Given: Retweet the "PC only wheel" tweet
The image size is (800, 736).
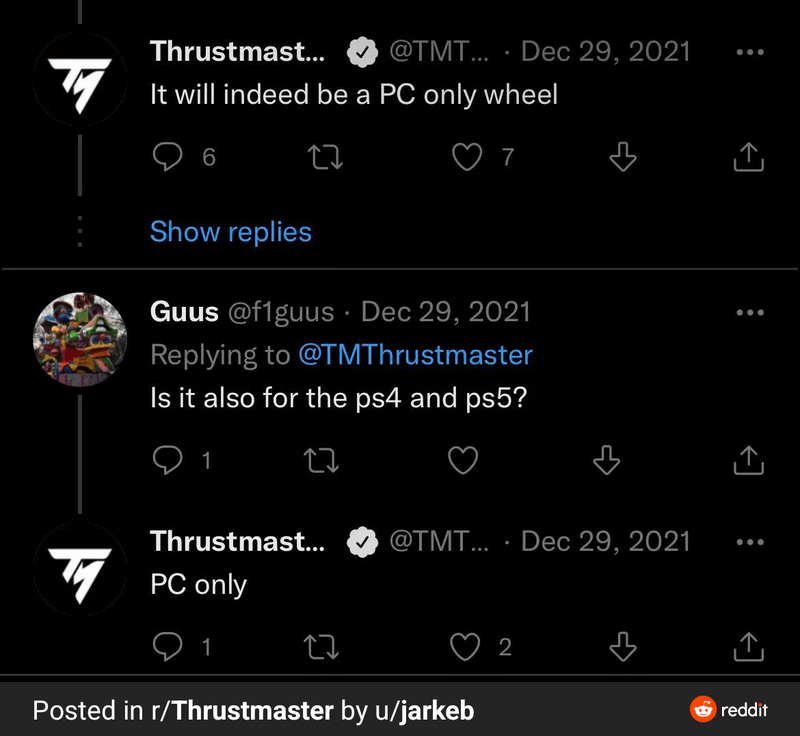Looking at the screenshot, I should point(321,157).
